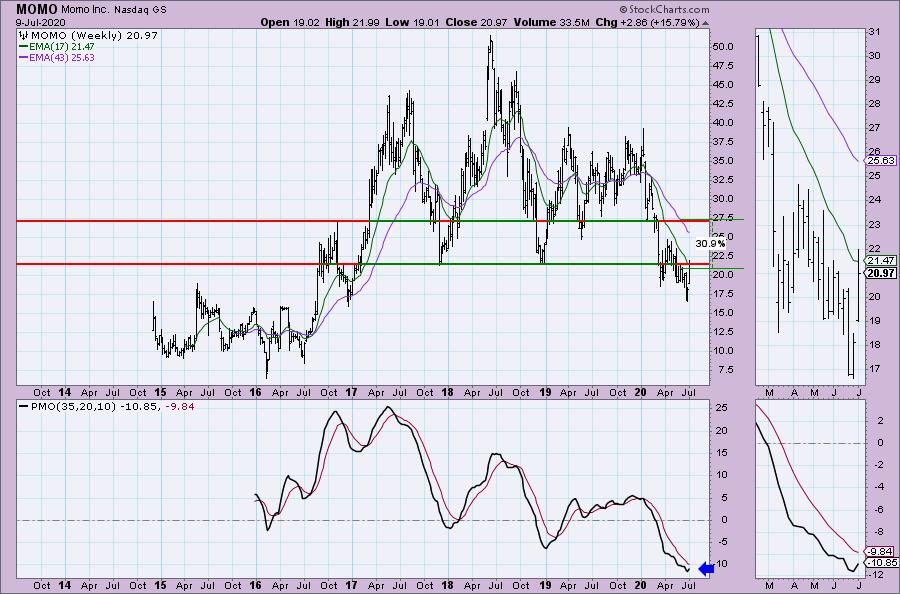Click the 'Momo Inc. Nasdaq GS' company label

coord(114,10)
